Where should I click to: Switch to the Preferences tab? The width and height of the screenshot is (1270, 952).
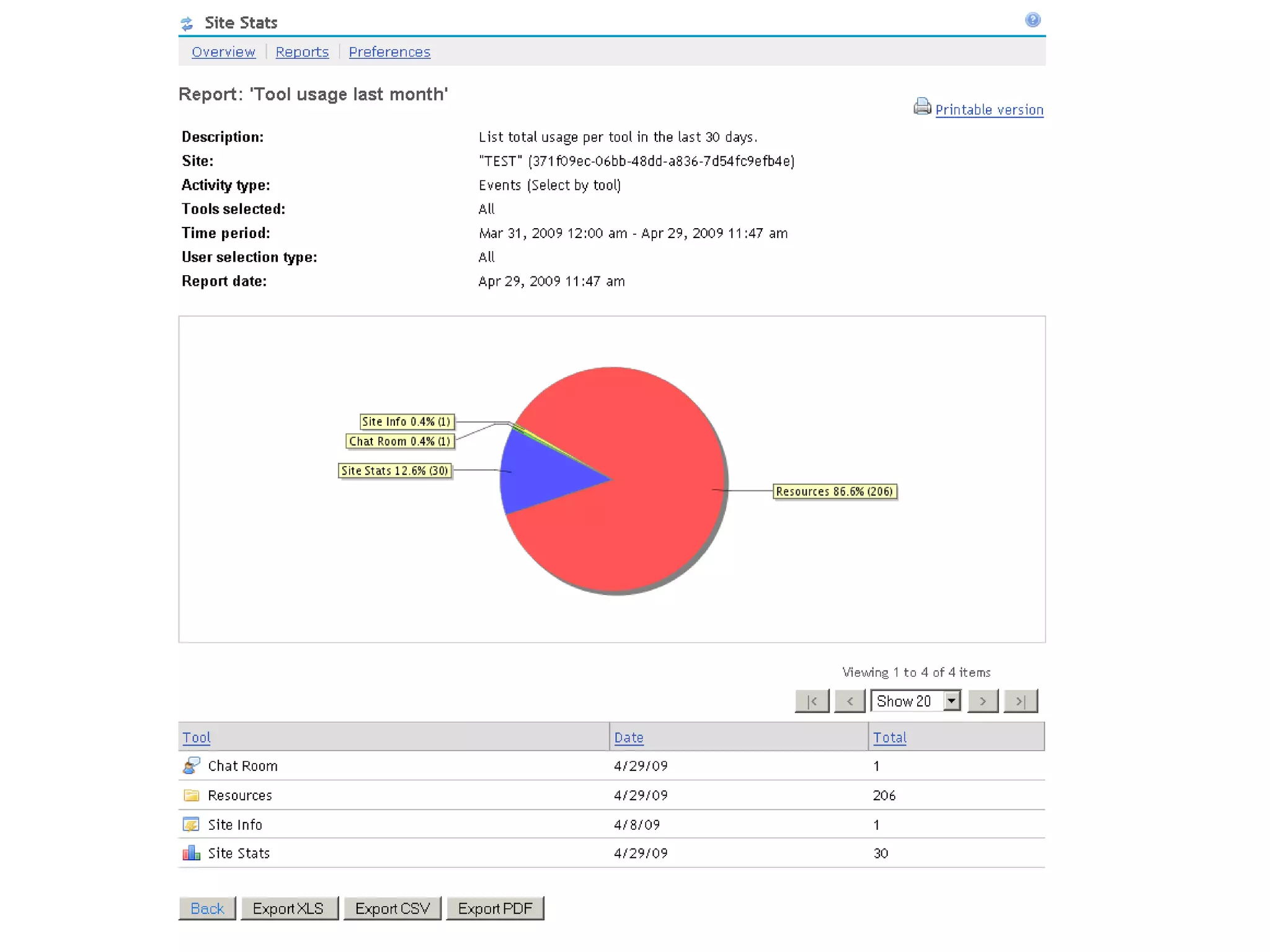click(389, 52)
